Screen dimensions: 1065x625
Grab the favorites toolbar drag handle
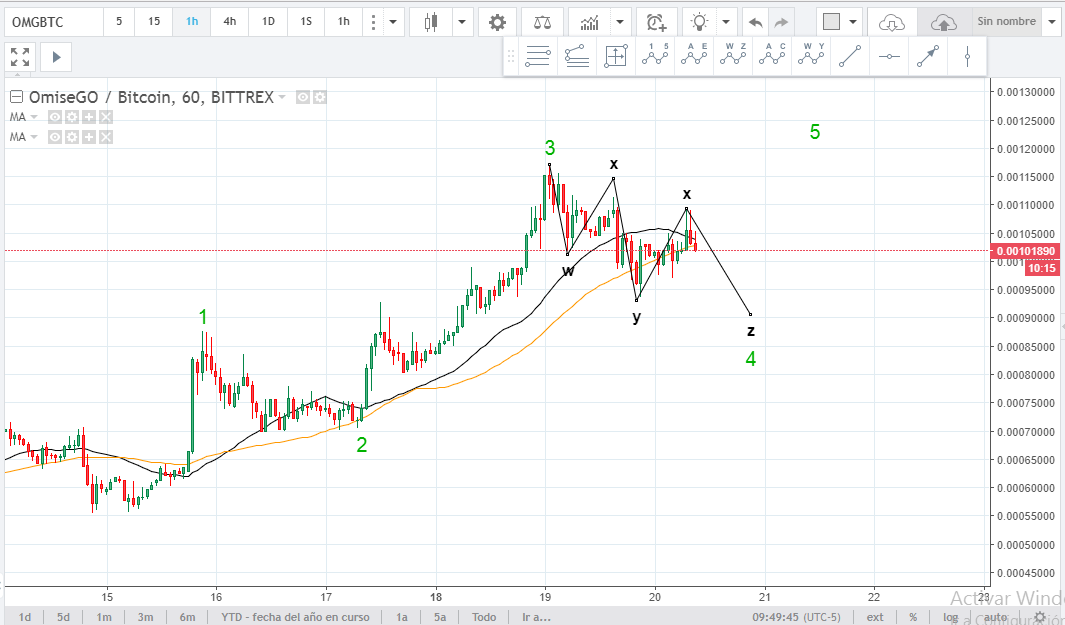click(x=511, y=56)
